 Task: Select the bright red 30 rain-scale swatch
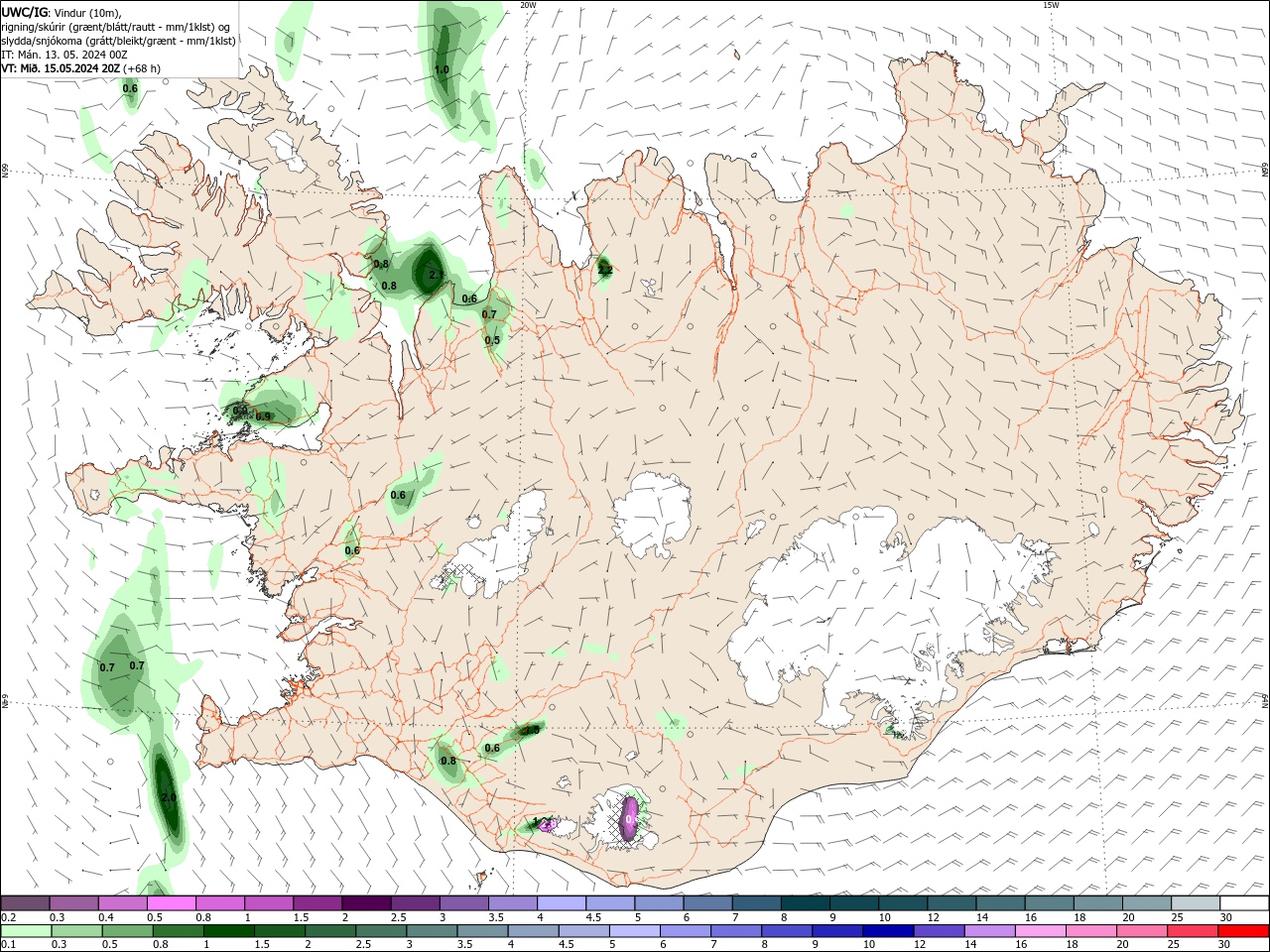(x=1242, y=931)
